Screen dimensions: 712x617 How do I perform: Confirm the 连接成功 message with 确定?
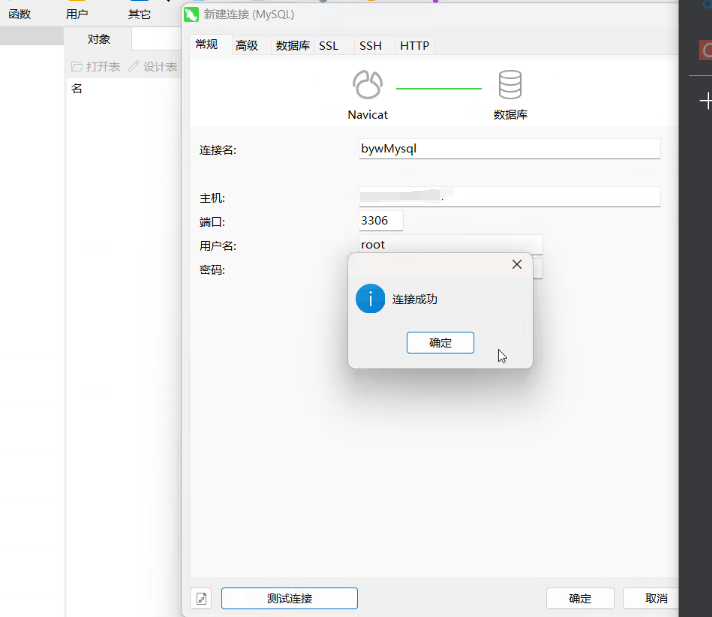(440, 343)
